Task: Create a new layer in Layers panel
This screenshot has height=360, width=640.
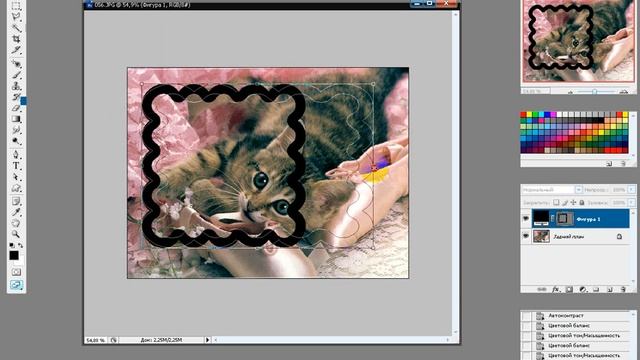Action: (x=610, y=289)
